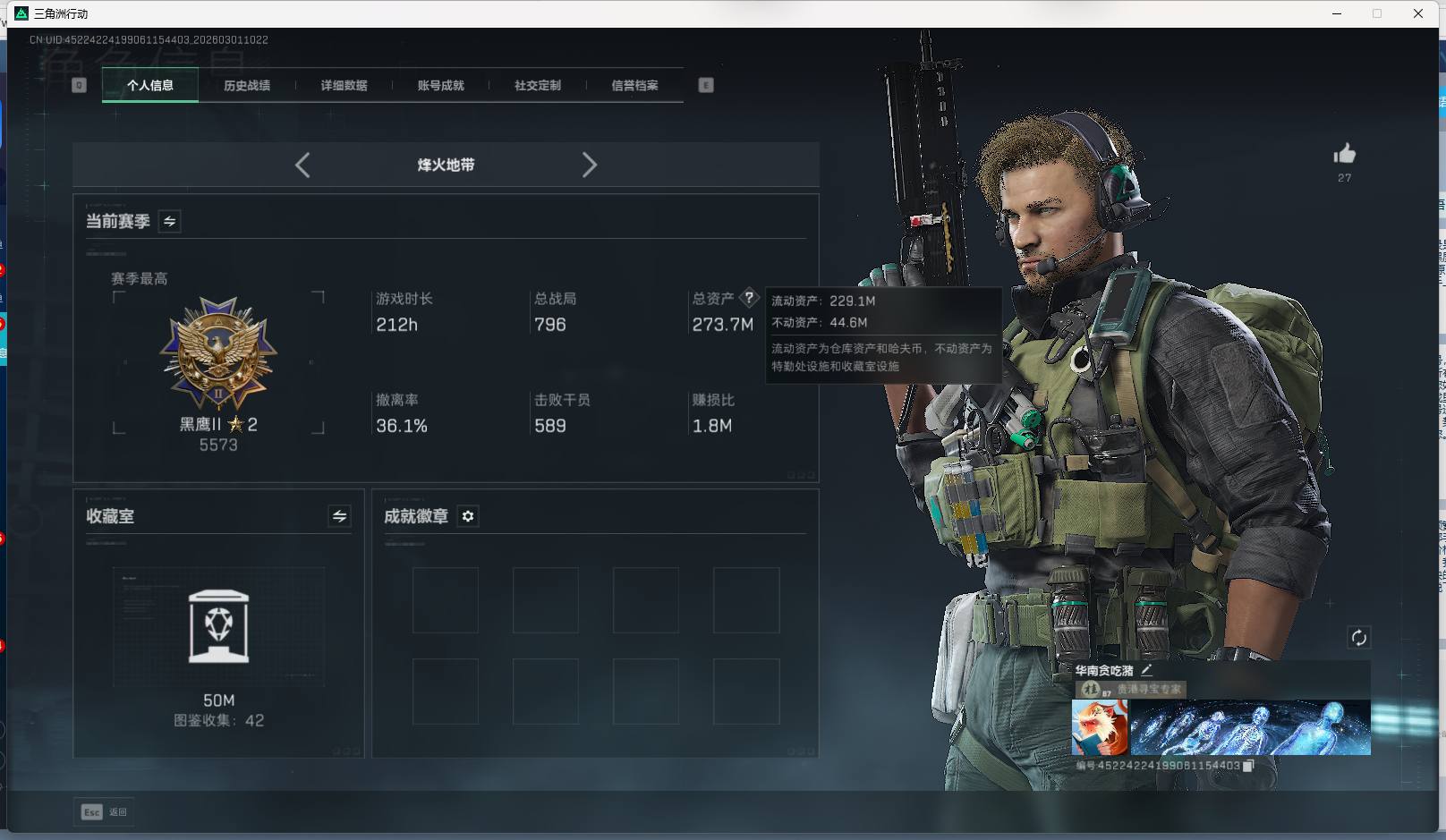1446x840 pixels.
Task: Click the 273.7M 总资产 value
Action: tap(723, 325)
